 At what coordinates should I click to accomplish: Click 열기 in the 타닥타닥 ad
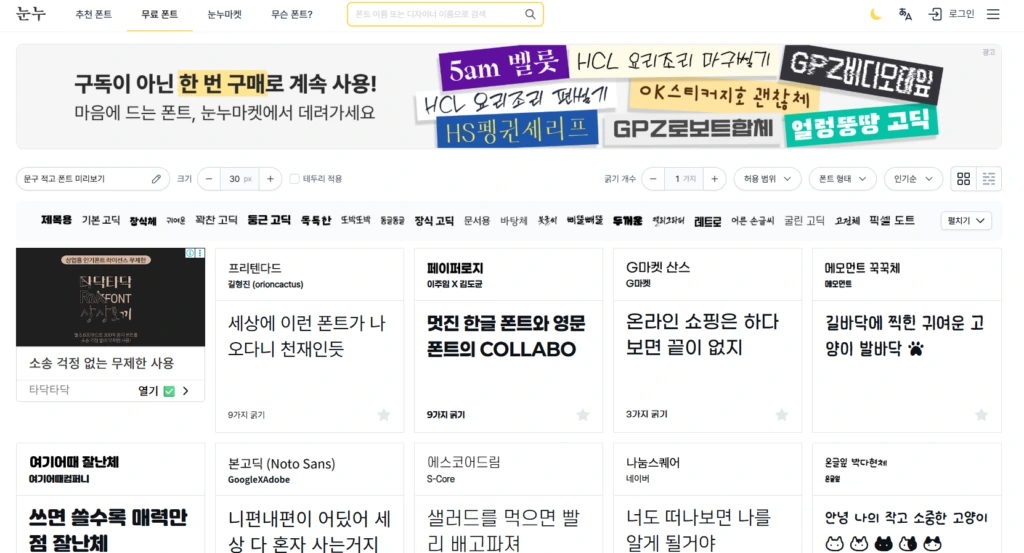click(x=148, y=391)
